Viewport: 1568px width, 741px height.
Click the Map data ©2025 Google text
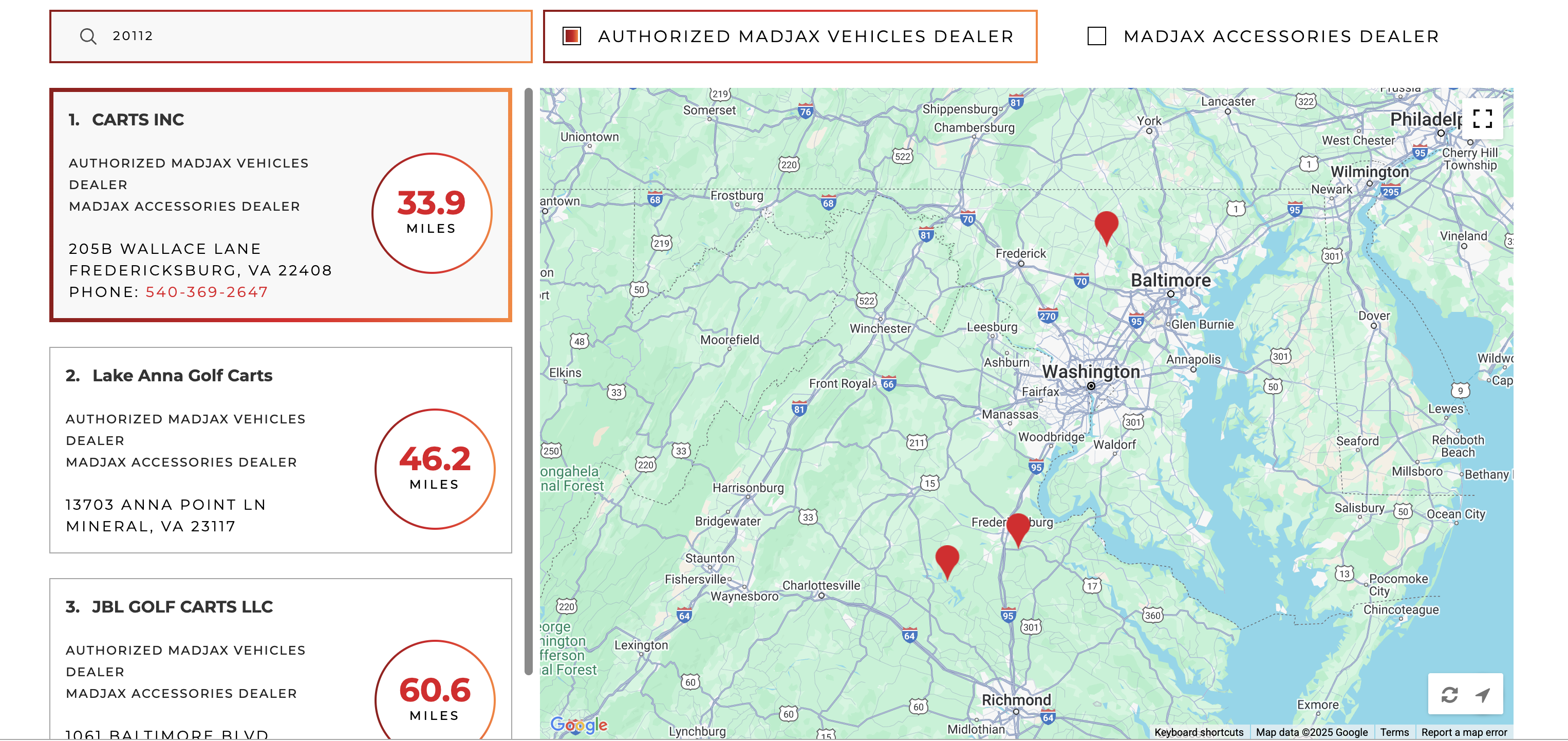click(x=1311, y=732)
